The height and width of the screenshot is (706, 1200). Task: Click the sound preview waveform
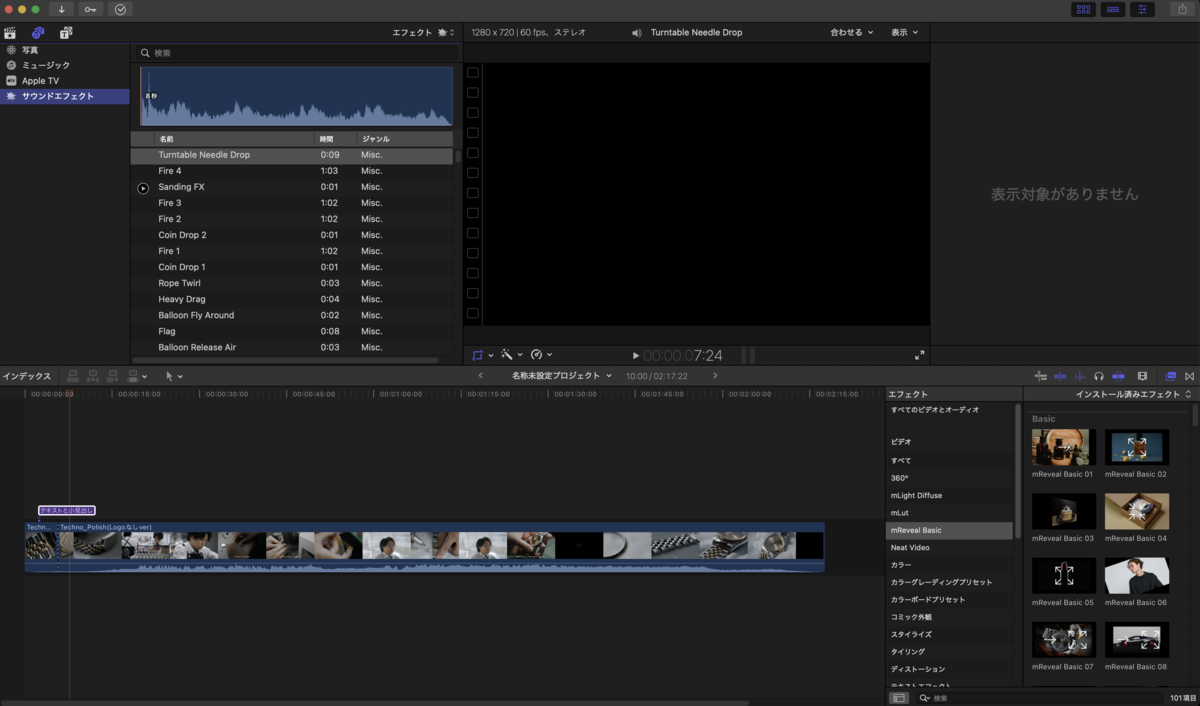[296, 96]
